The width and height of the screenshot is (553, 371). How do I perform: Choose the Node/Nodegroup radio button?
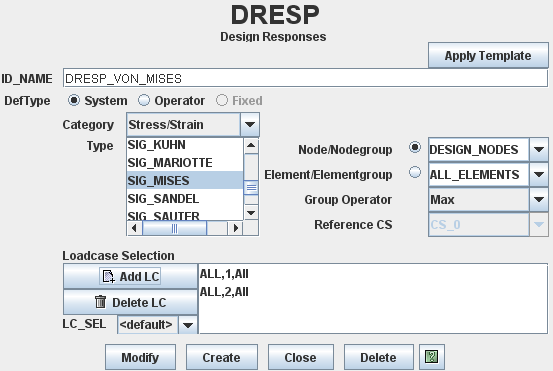[x=415, y=147]
